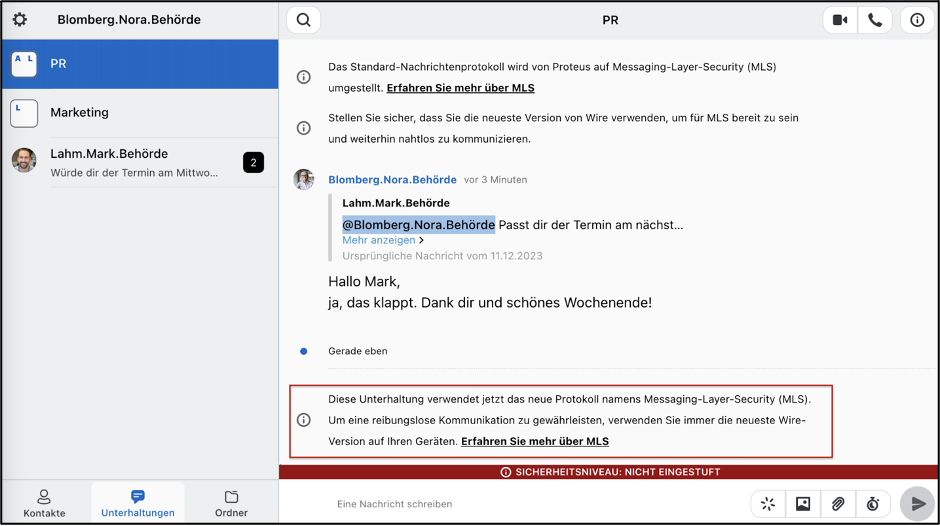
Task: Click quoted author name Lahm.Mark.Behörde
Action: coord(396,203)
